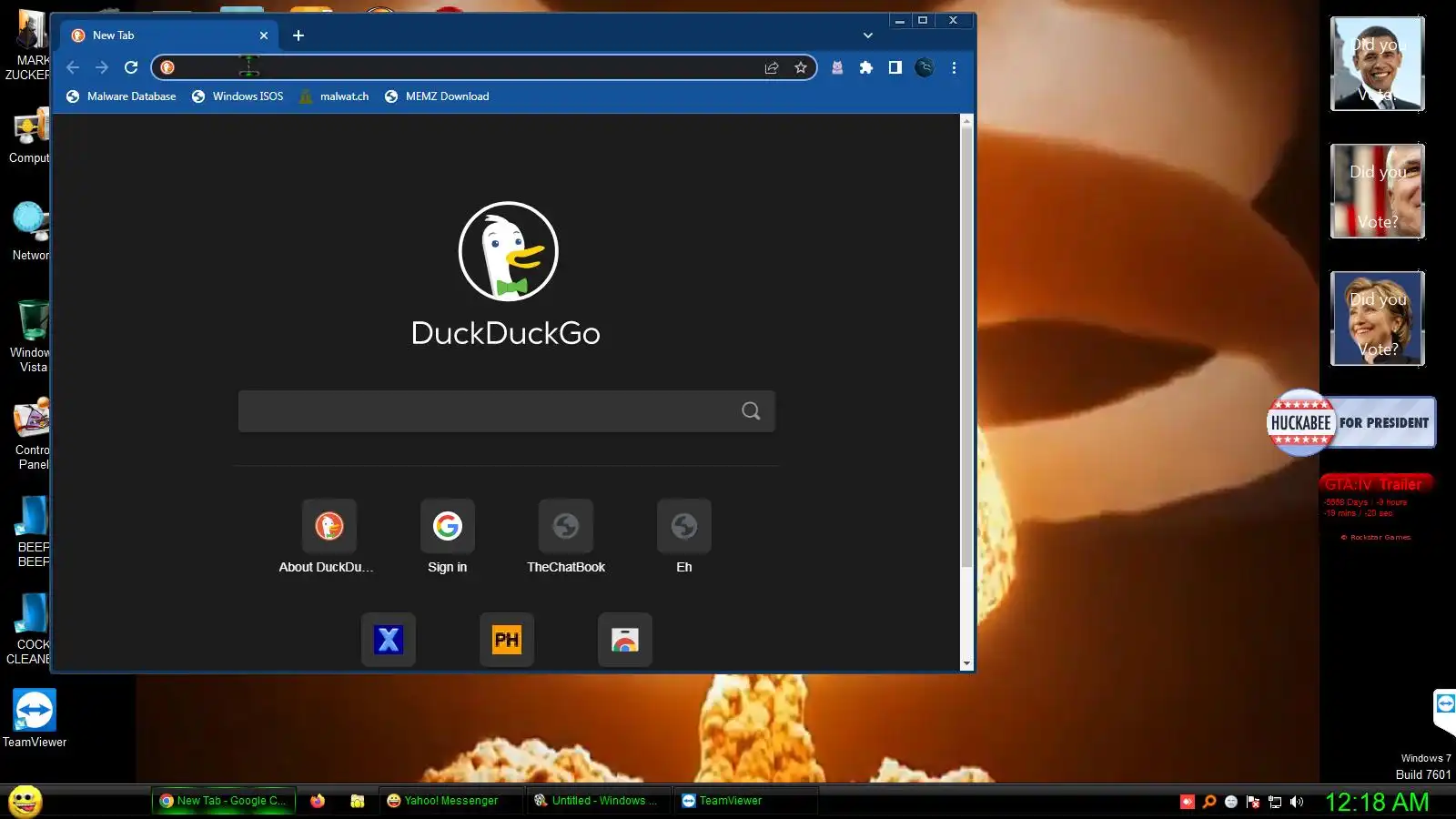Click the share-page icon in the address bar
Screen dimensions: 1456x819
[772, 67]
